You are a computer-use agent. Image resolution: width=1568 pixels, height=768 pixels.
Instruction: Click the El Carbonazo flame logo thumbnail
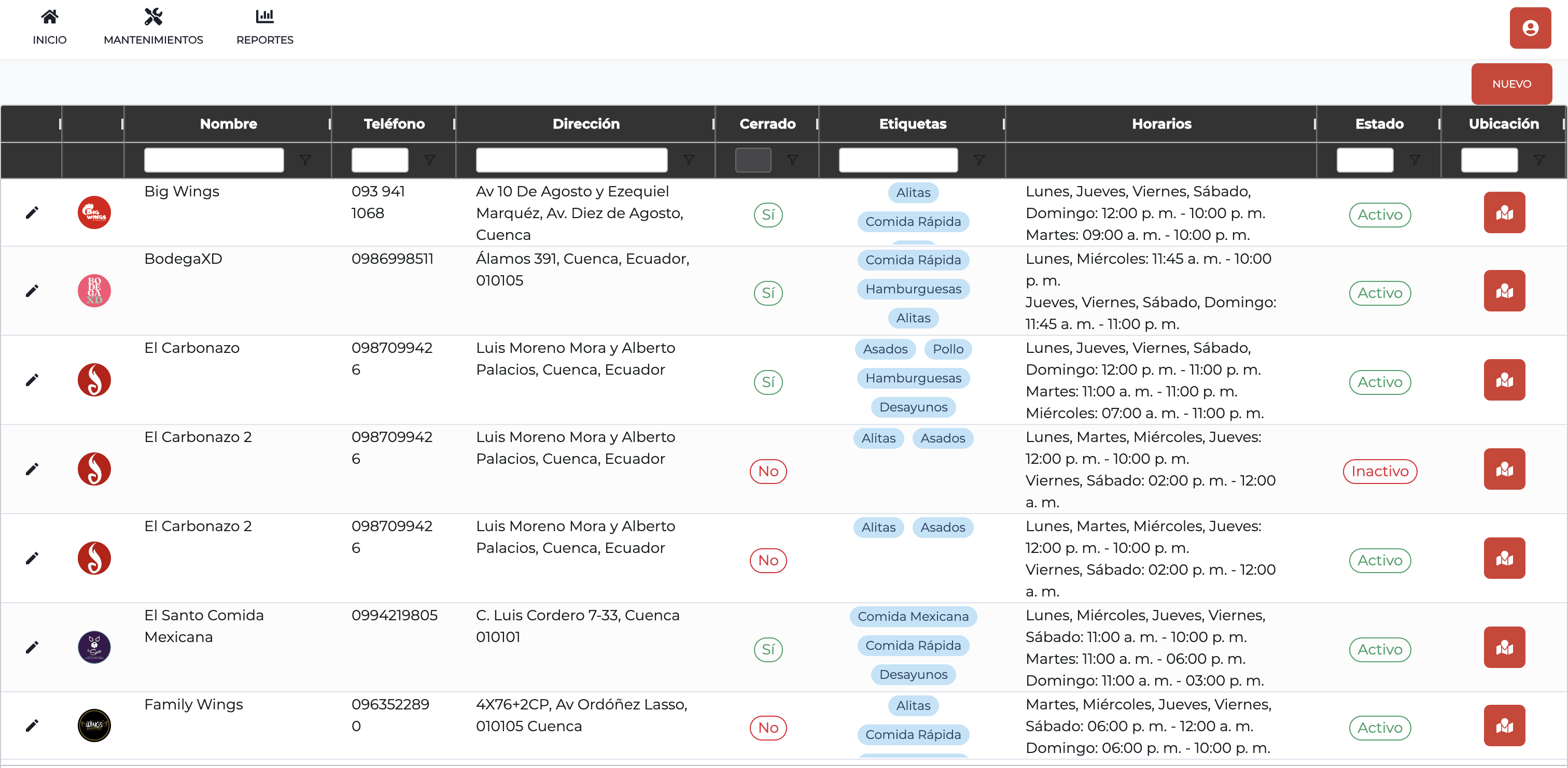[94, 380]
